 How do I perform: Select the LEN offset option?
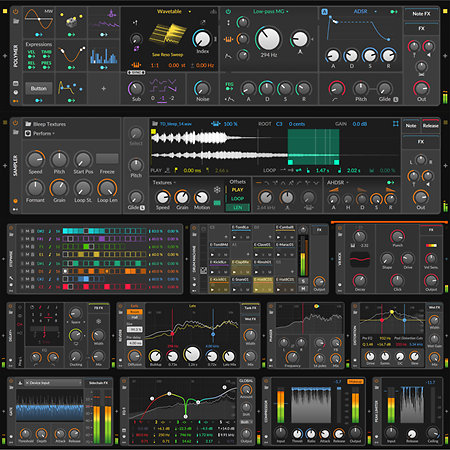pyautogui.click(x=237, y=207)
